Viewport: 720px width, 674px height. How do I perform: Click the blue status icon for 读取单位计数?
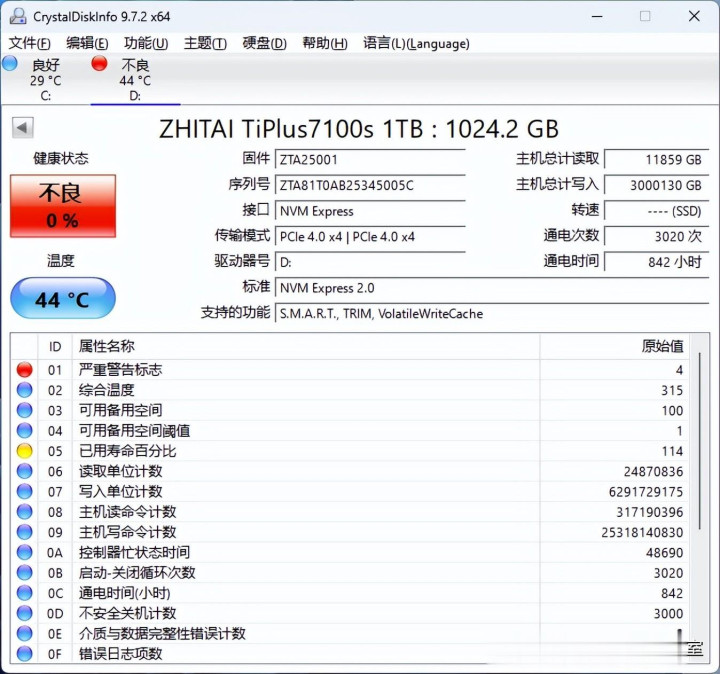(24, 471)
